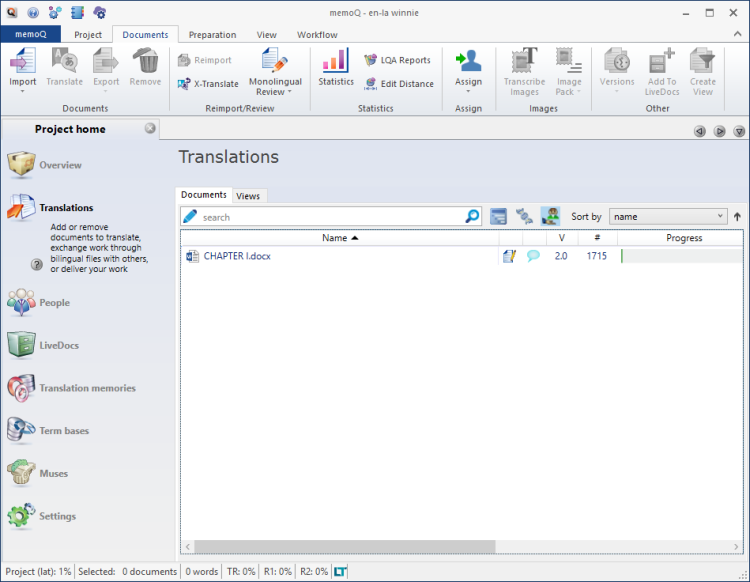The width and height of the screenshot is (750, 582).
Task: Click the Edit Distance icon
Action: pyautogui.click(x=398, y=84)
